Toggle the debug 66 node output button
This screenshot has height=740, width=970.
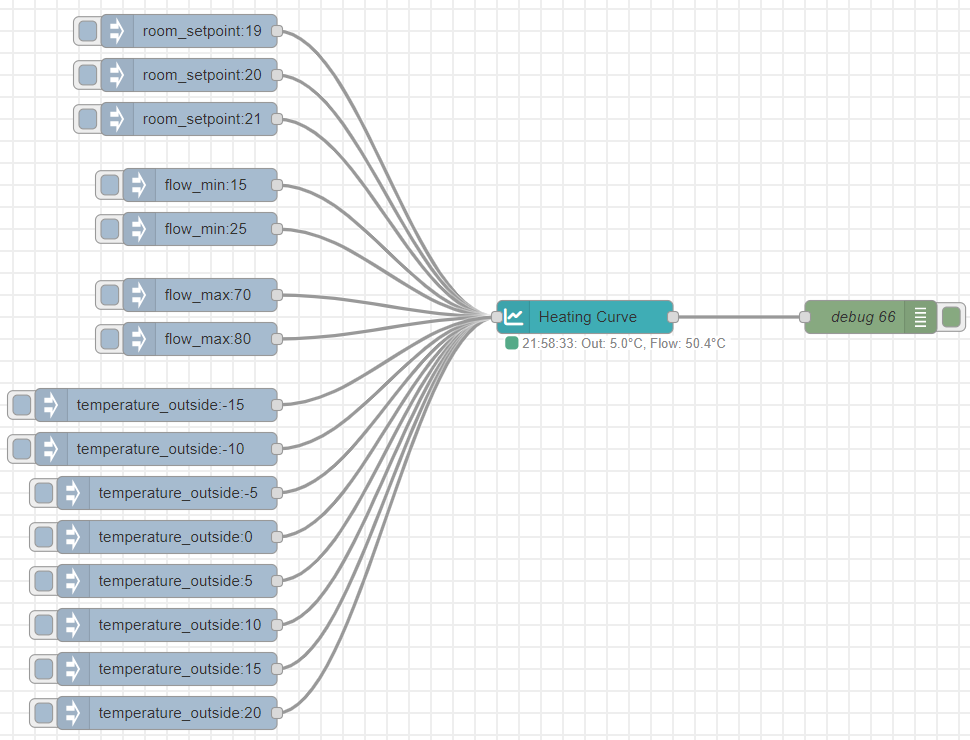pyautogui.click(x=951, y=317)
